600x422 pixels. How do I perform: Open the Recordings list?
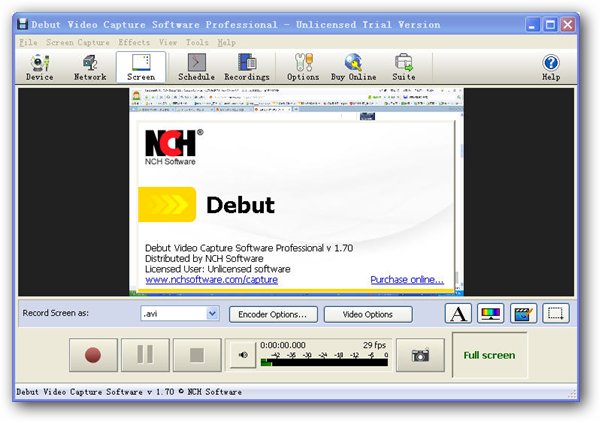[247, 67]
